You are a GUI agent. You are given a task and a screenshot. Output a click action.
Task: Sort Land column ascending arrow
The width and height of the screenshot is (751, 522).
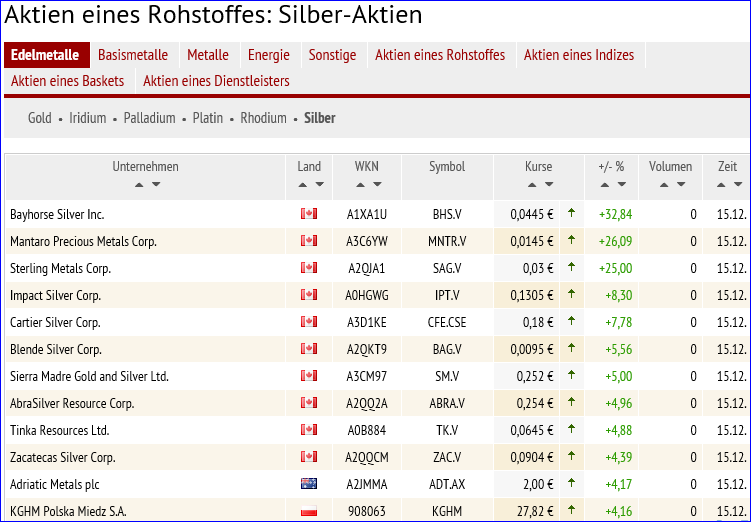[x=302, y=185]
